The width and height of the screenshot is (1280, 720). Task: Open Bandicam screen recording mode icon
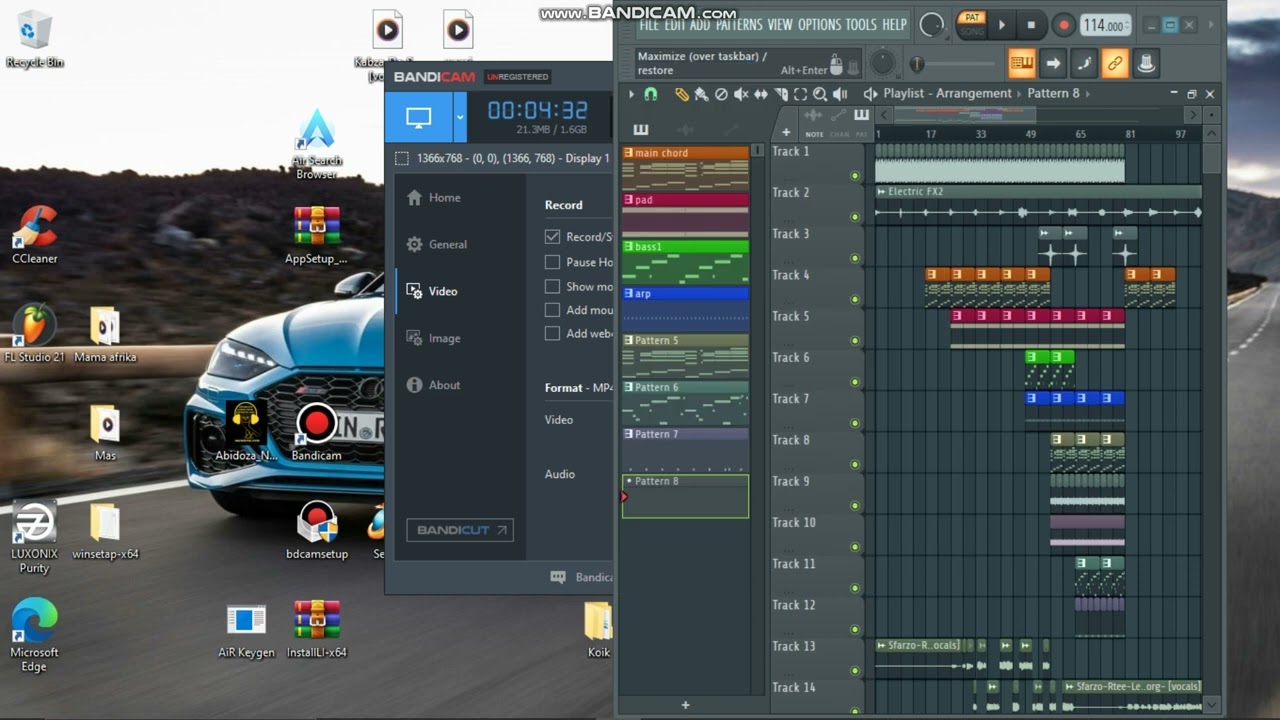tap(419, 117)
